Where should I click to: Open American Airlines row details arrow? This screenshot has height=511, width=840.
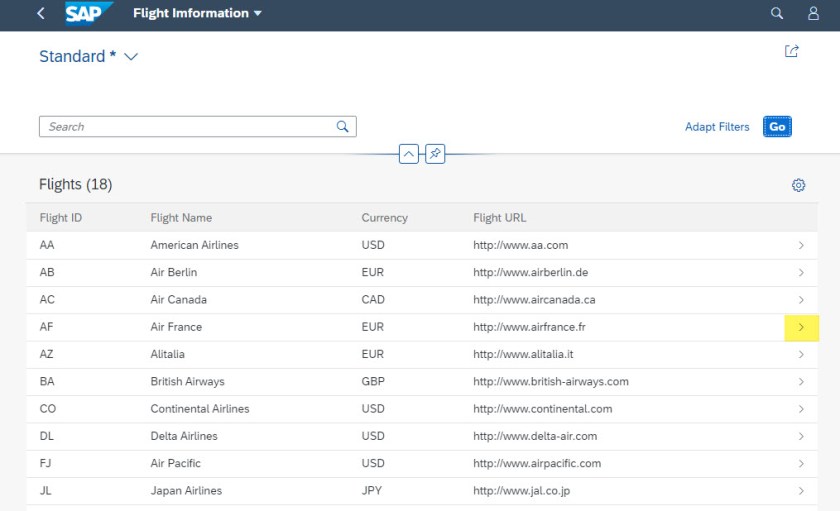pyautogui.click(x=801, y=245)
